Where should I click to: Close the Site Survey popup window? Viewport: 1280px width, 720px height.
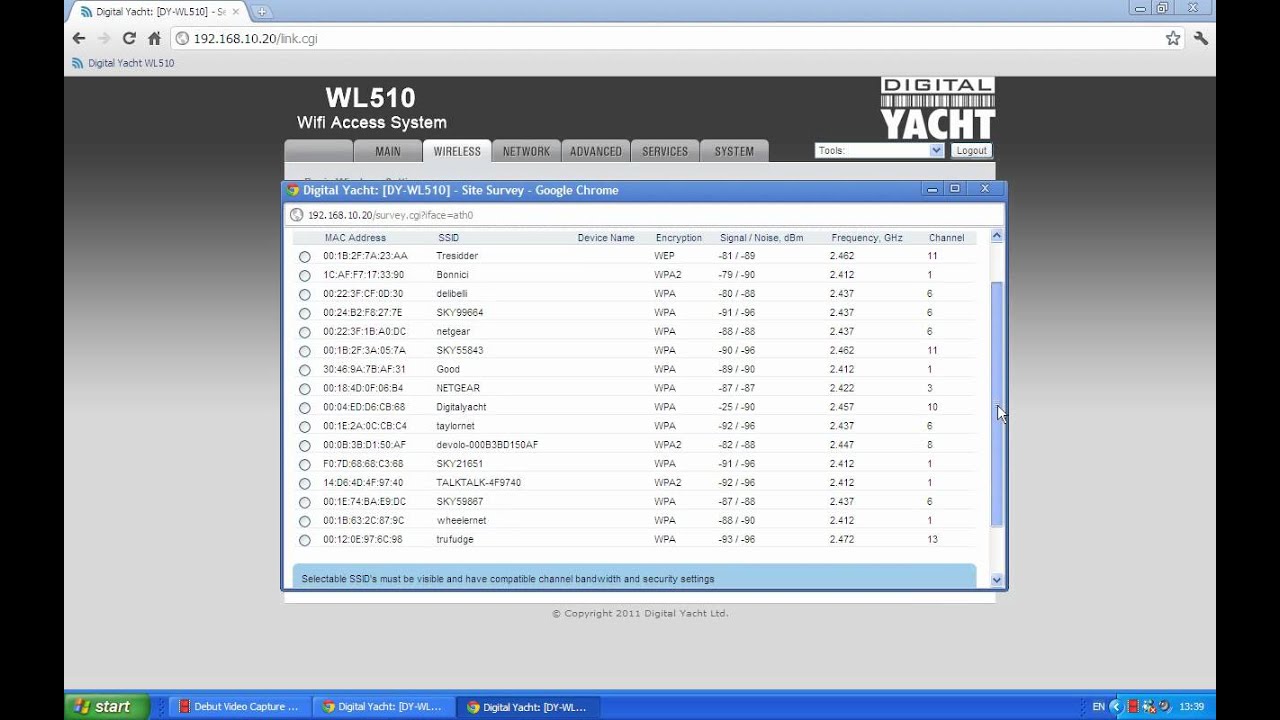pyautogui.click(x=985, y=189)
